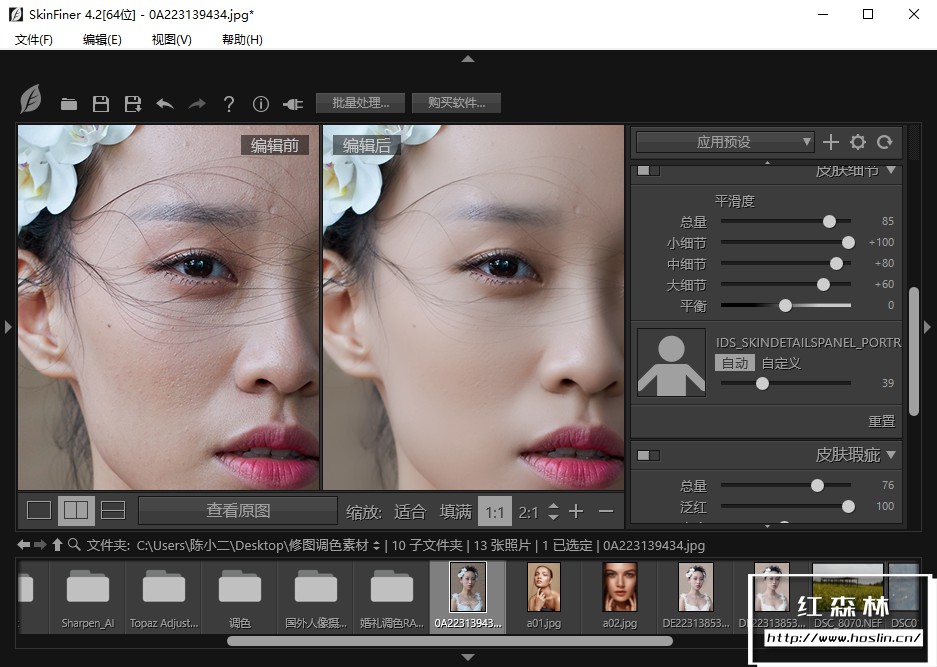Click the 批量处理... button
The height and width of the screenshot is (667, 937).
click(x=360, y=103)
